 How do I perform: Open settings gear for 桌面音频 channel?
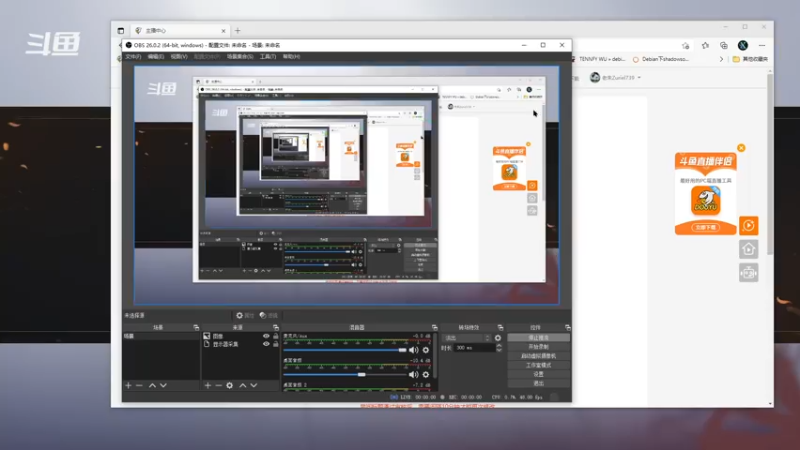point(426,374)
